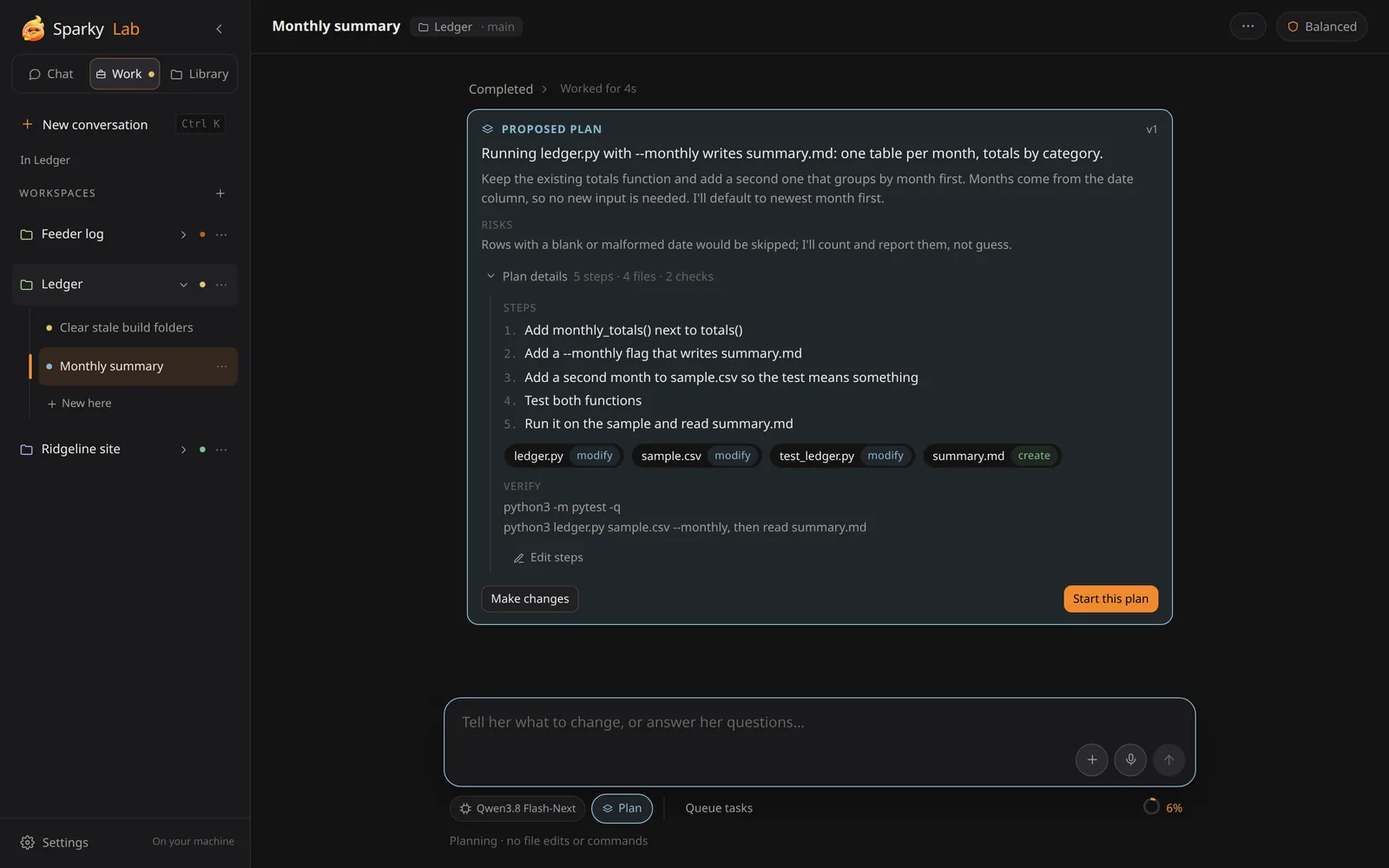The width and height of the screenshot is (1389, 868).
Task: Click the Edit steps pencil link
Action: [x=548, y=557]
